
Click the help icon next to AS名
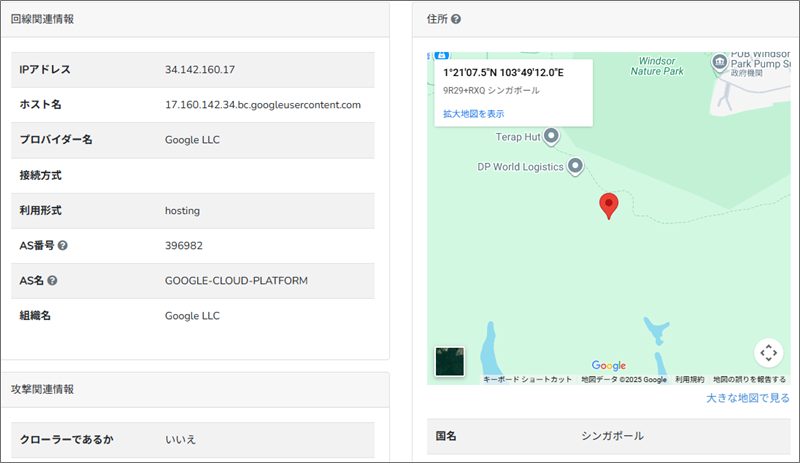pos(52,280)
